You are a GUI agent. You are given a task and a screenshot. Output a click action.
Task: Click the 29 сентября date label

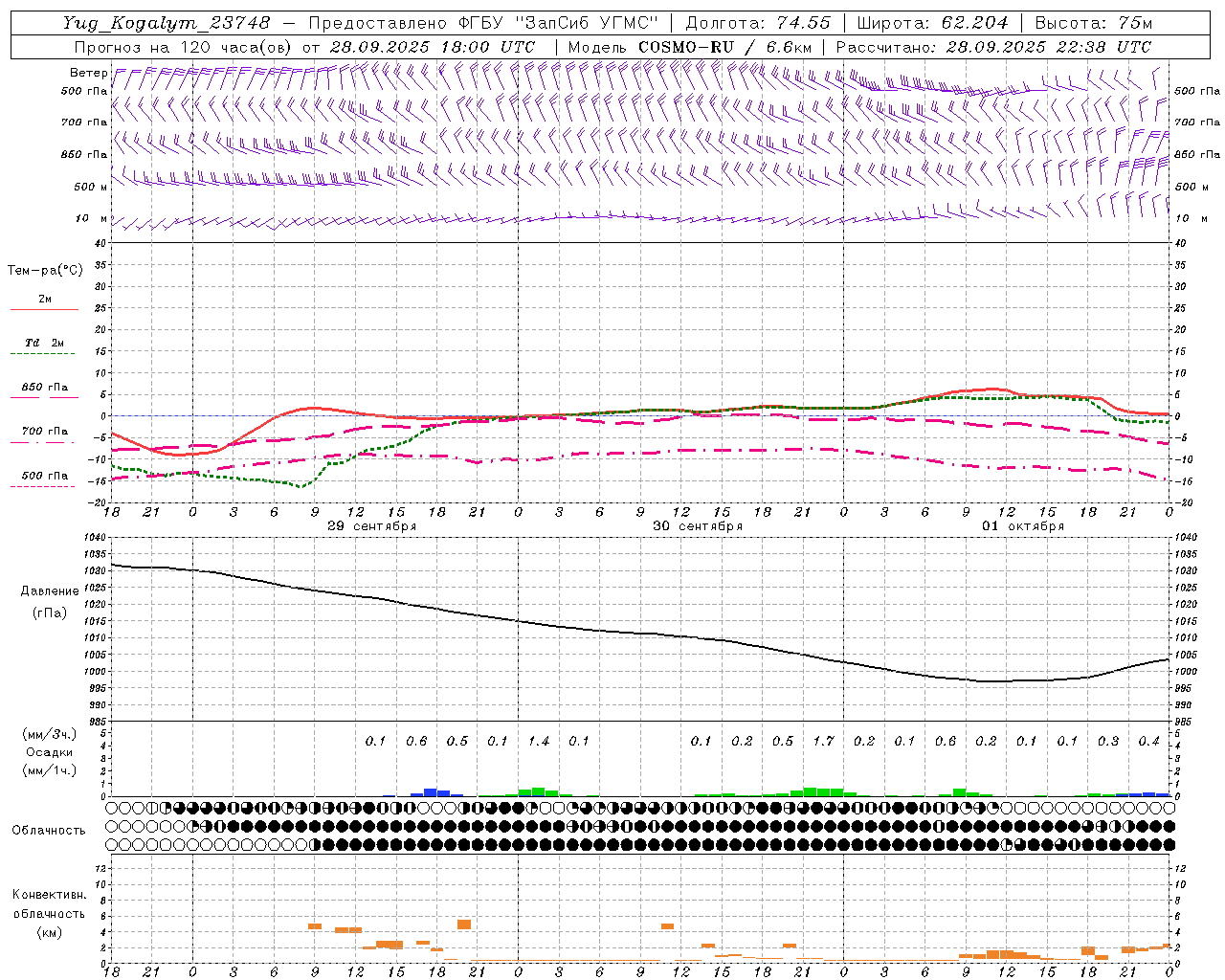point(371,526)
